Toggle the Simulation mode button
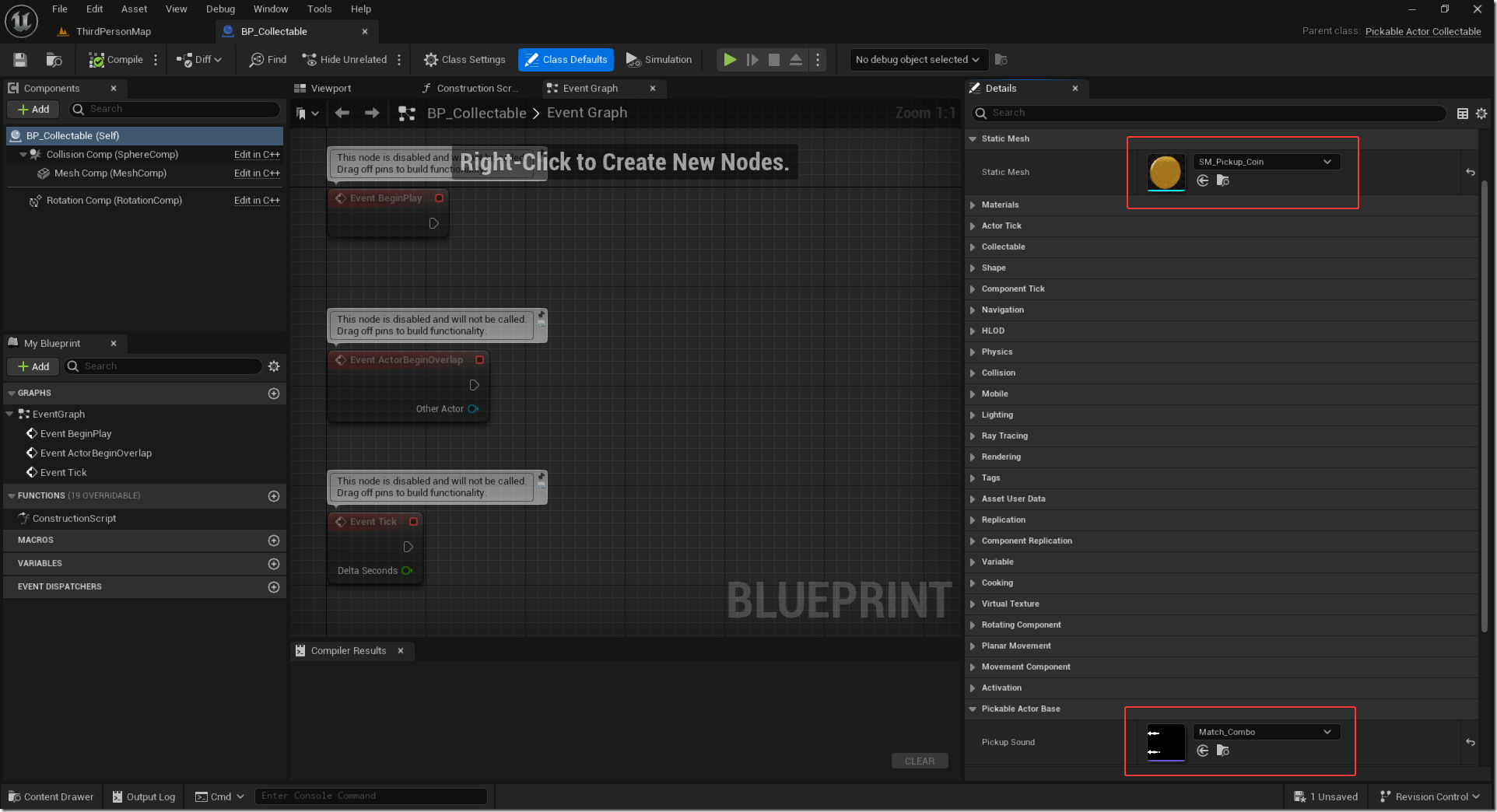 [x=659, y=60]
